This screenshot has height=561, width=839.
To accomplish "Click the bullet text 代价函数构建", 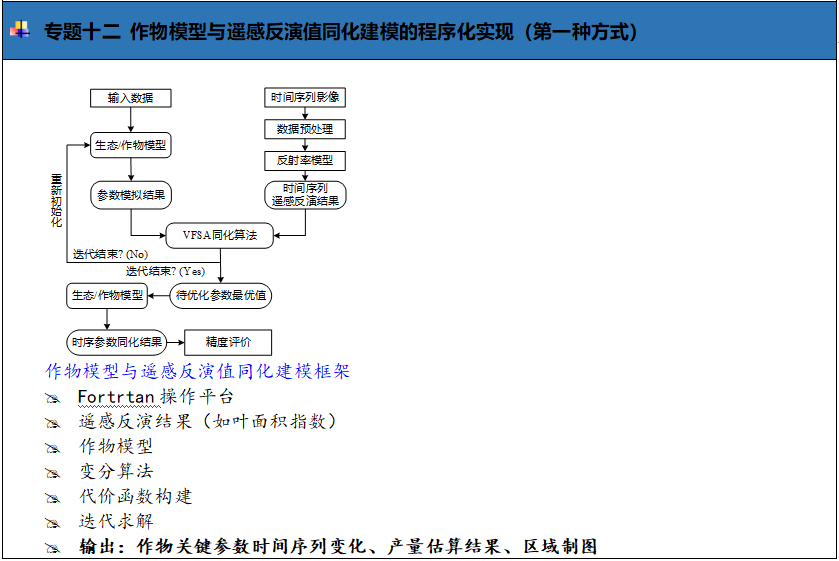I will (x=135, y=496).
